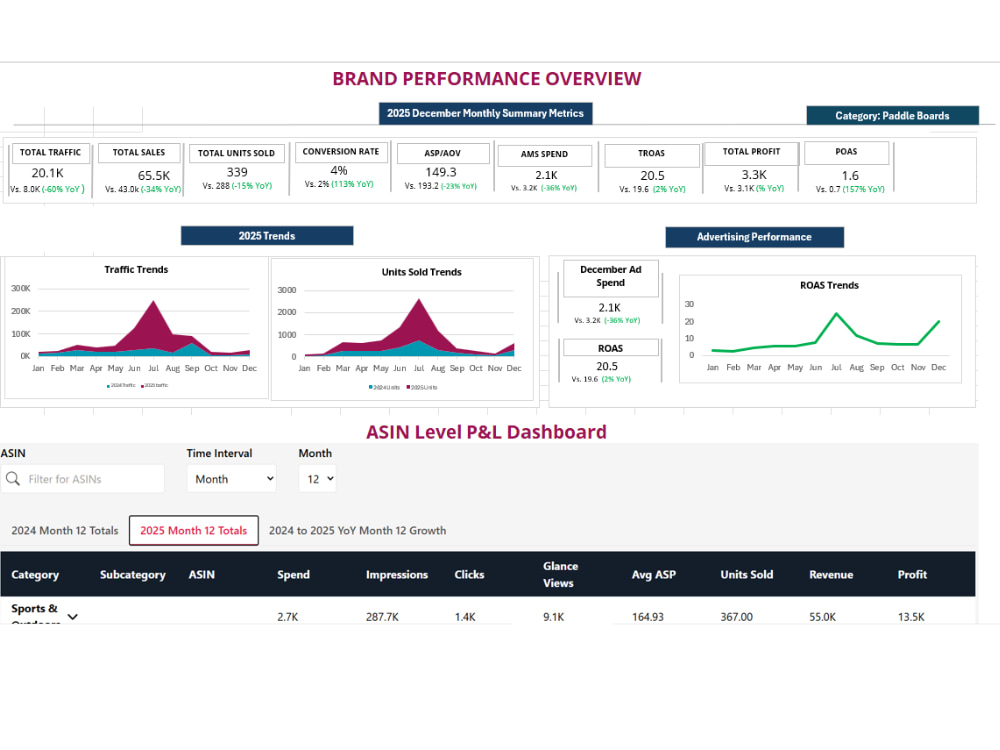
Task: Open the Time Interval Month dropdown
Action: (232, 479)
